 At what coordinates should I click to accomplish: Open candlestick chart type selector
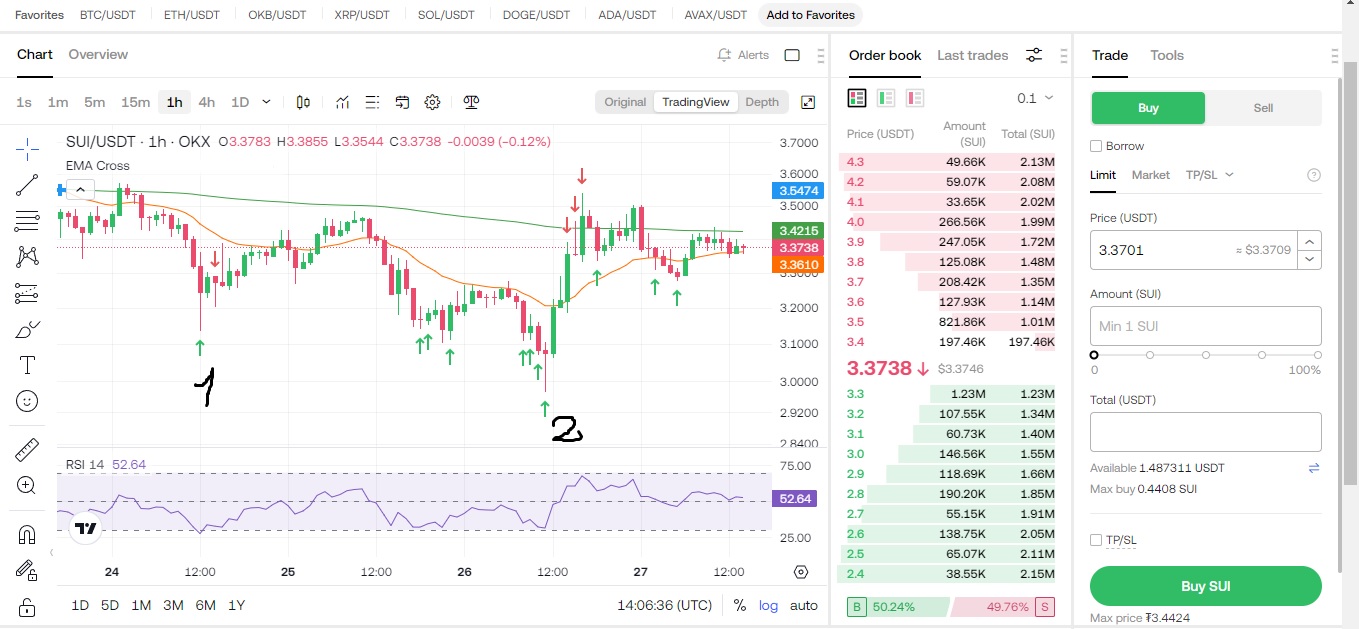pos(303,102)
